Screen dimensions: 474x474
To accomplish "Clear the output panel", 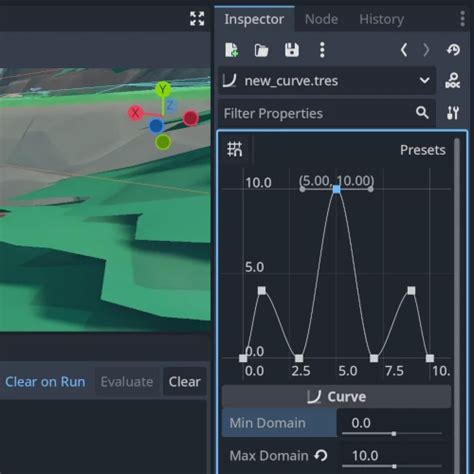I will [184, 382].
